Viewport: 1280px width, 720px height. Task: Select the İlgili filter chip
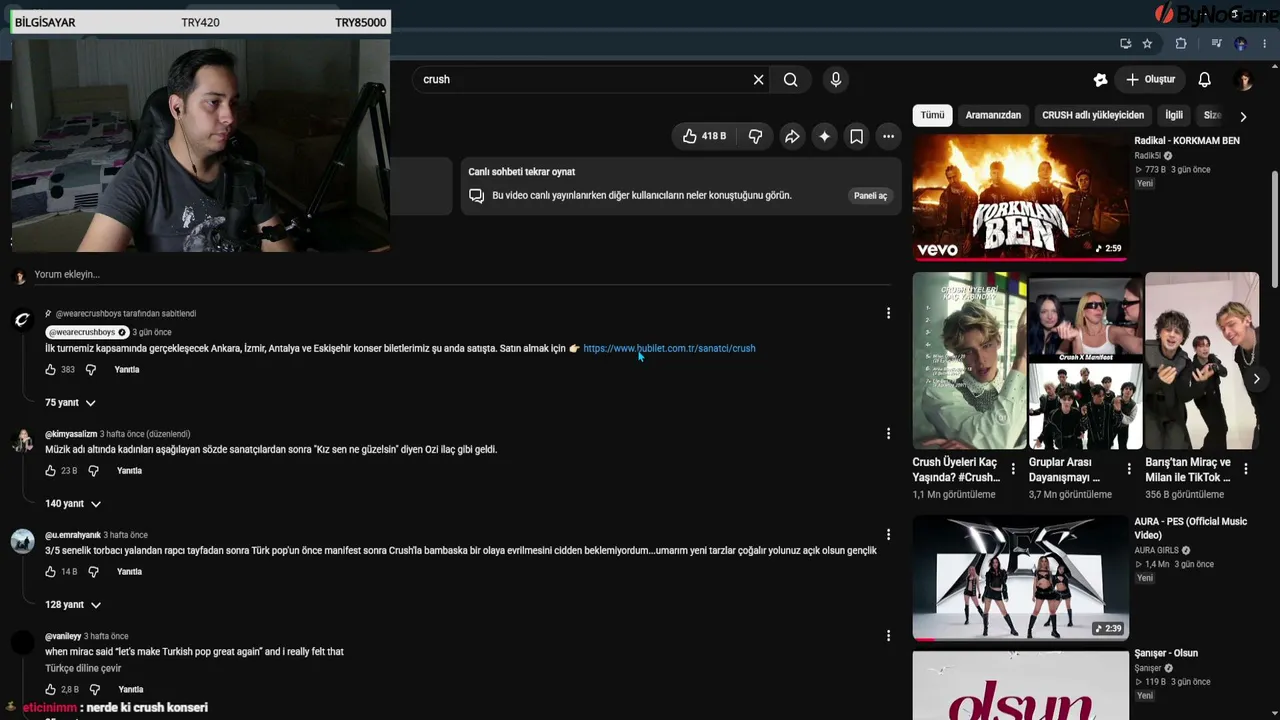click(x=1174, y=115)
